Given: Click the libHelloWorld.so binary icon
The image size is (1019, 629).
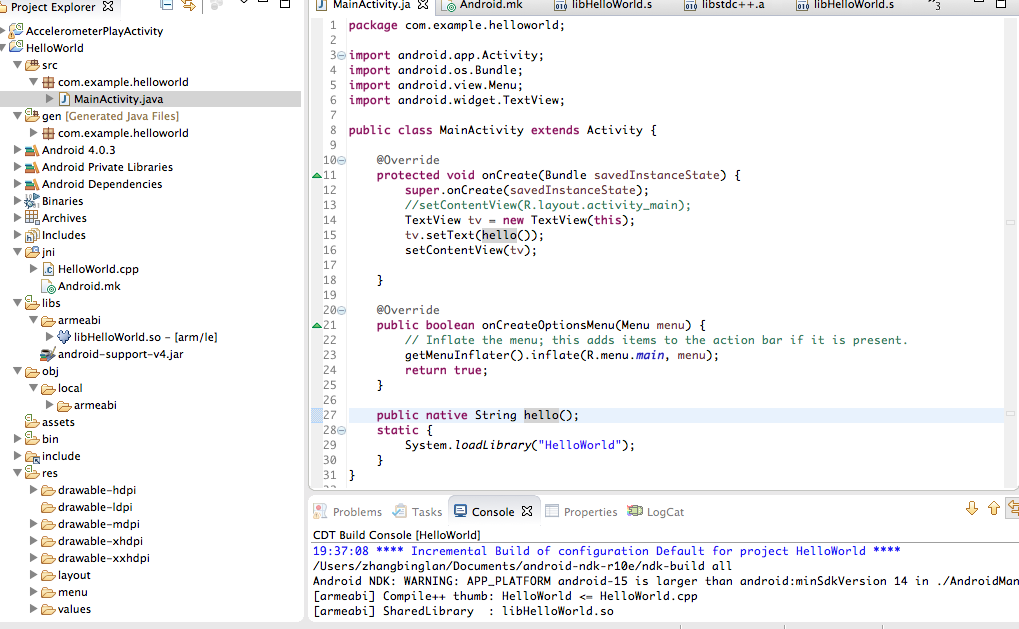Looking at the screenshot, I should coord(64,337).
